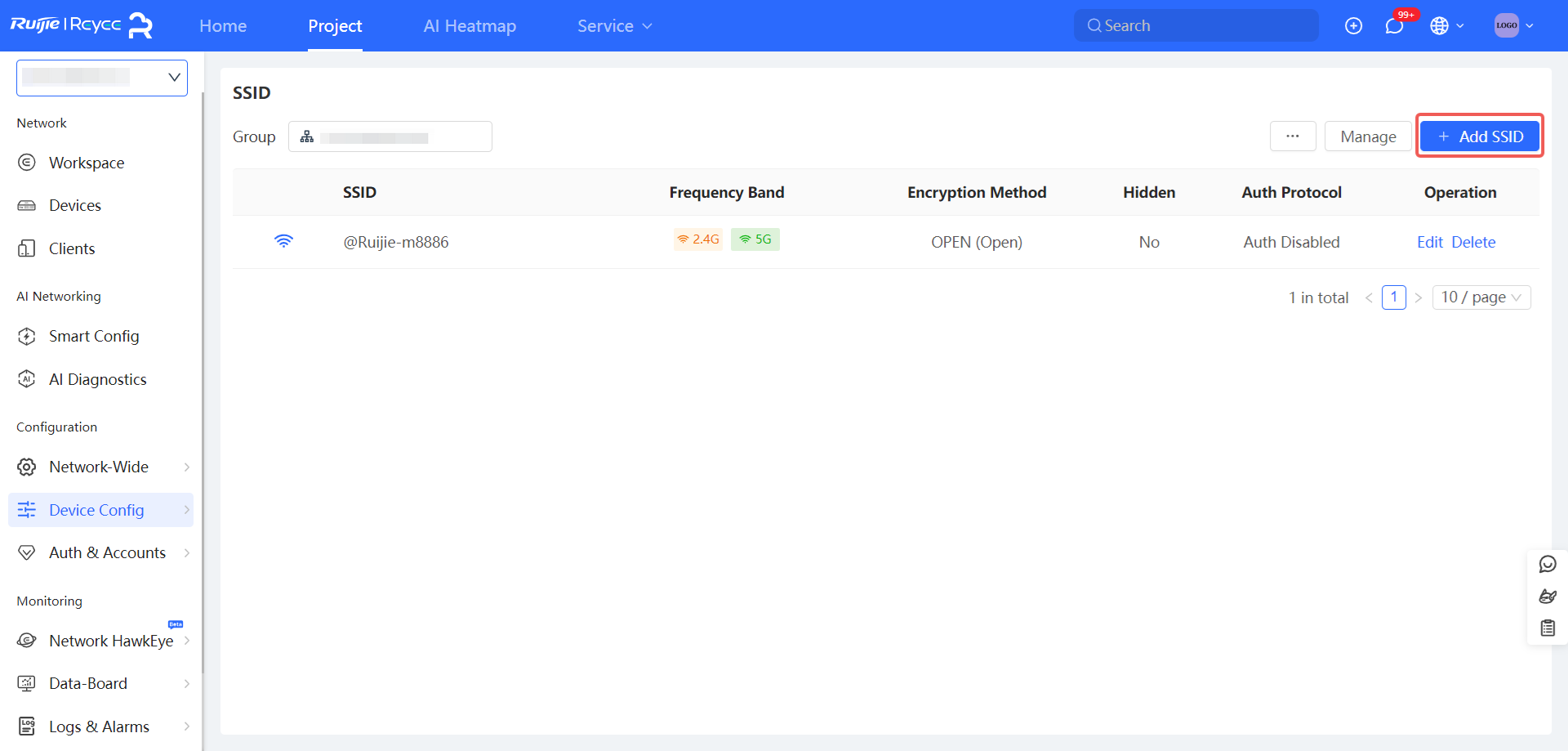1568x751 pixels.
Task: Click the Add SSID button
Action: (1479, 136)
